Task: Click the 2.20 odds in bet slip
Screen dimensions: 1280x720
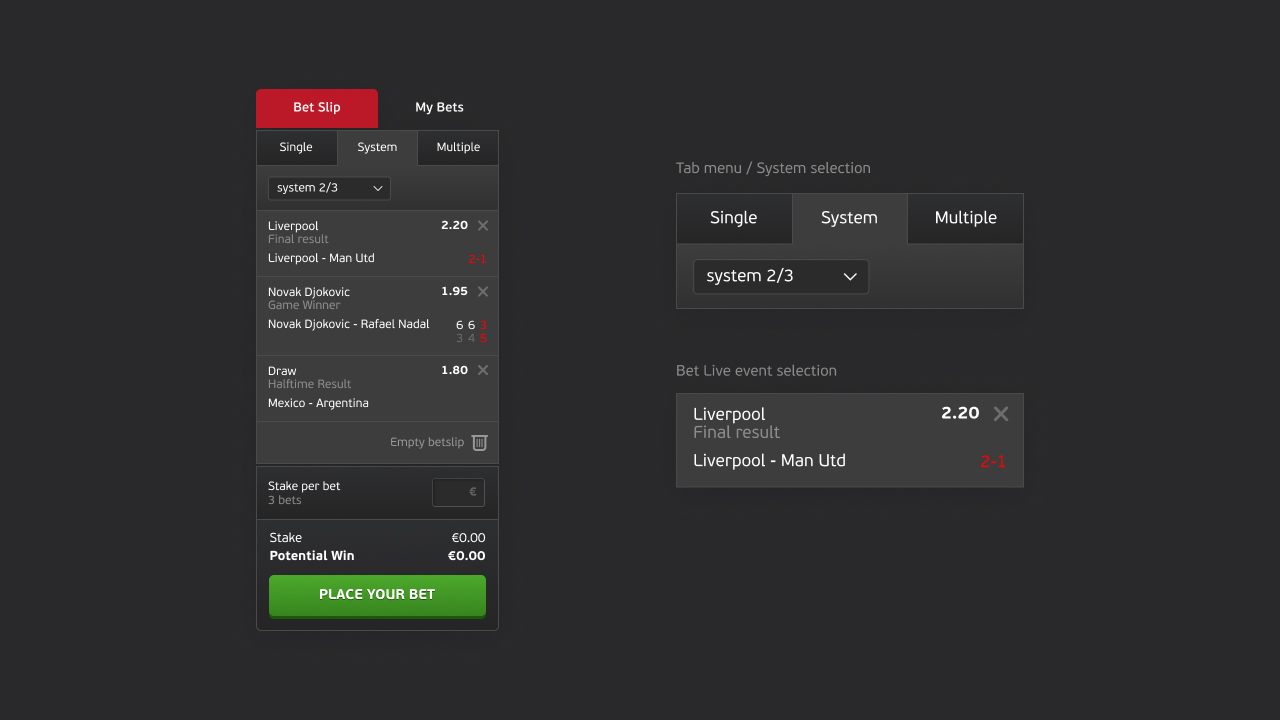Action: coord(454,226)
